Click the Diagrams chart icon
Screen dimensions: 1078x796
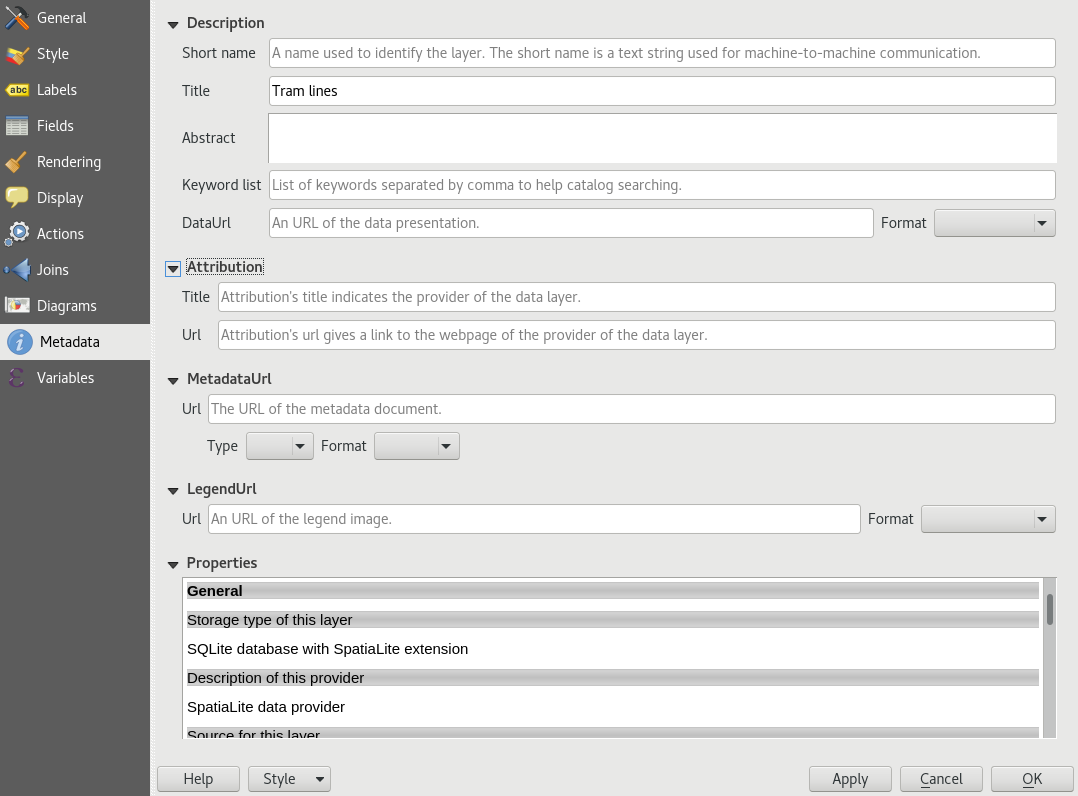16,305
